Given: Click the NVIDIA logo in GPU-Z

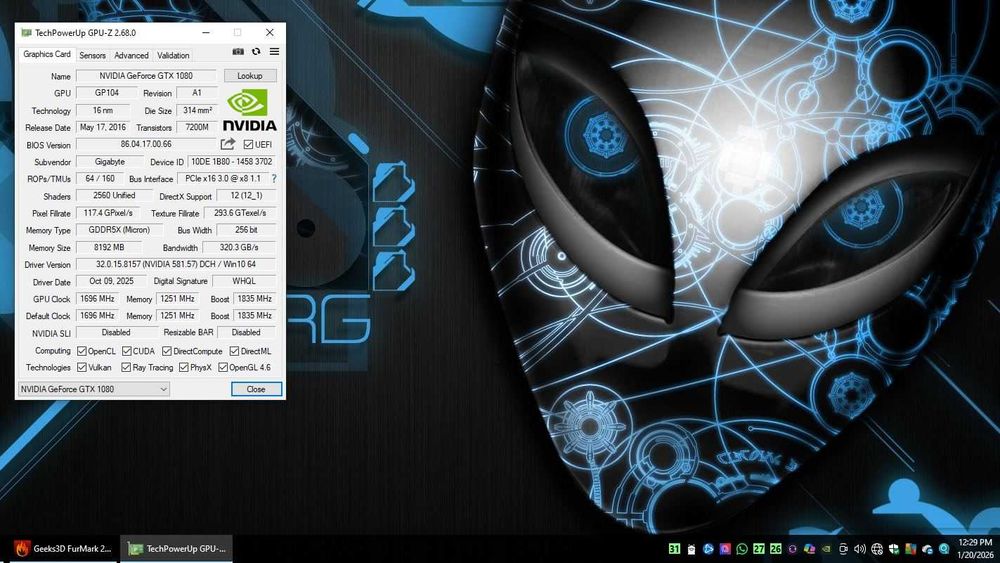Looking at the screenshot, I should coord(249,110).
